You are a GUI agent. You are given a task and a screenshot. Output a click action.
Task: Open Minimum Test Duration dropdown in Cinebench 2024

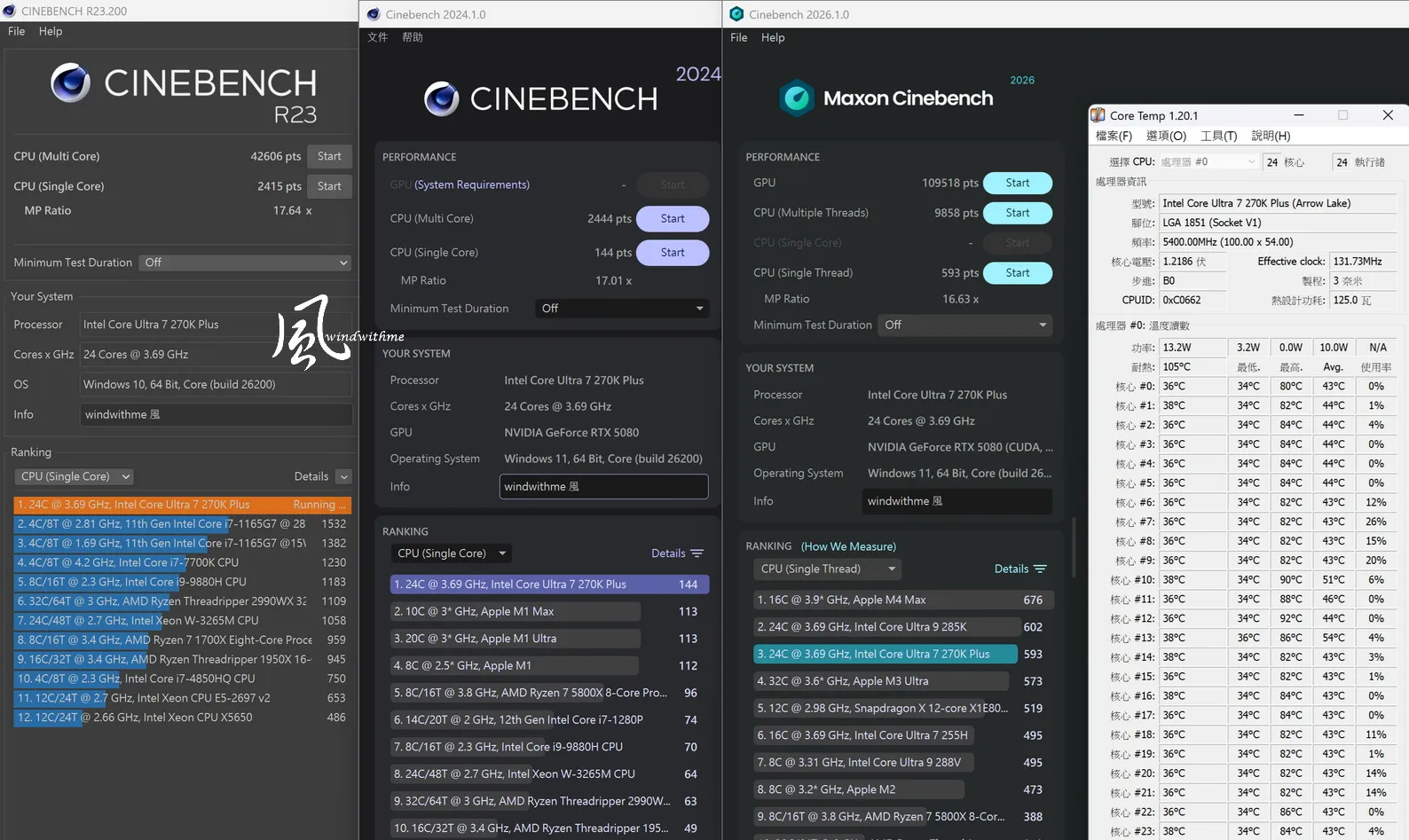tap(623, 309)
